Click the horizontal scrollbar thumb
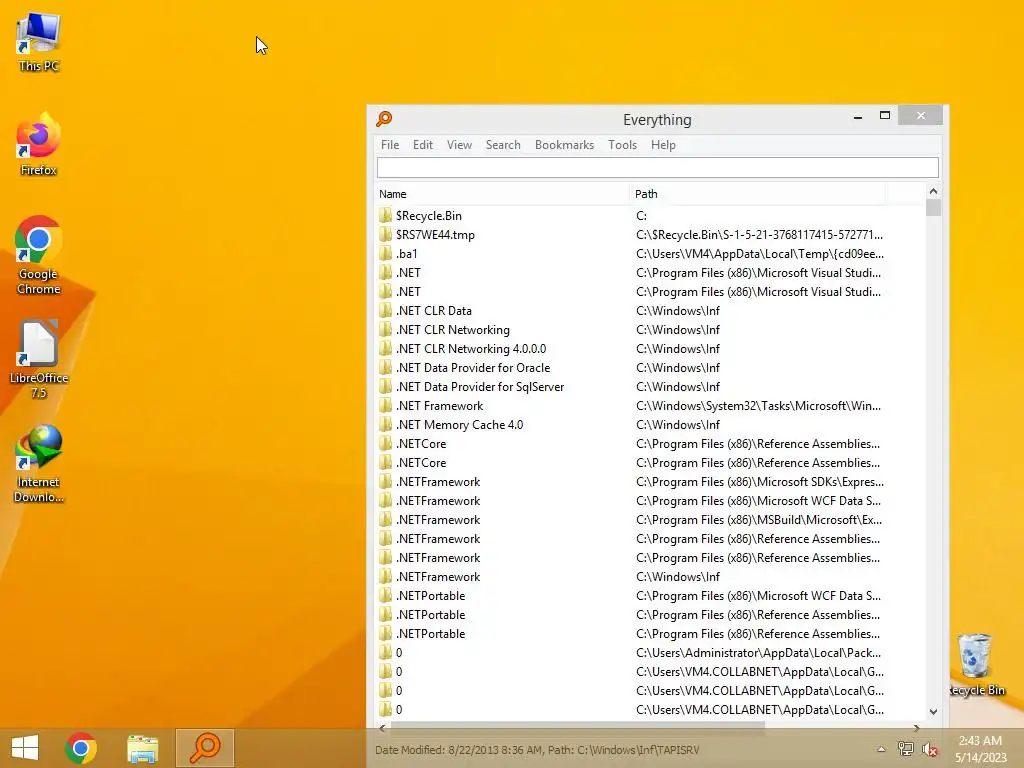 point(577,726)
